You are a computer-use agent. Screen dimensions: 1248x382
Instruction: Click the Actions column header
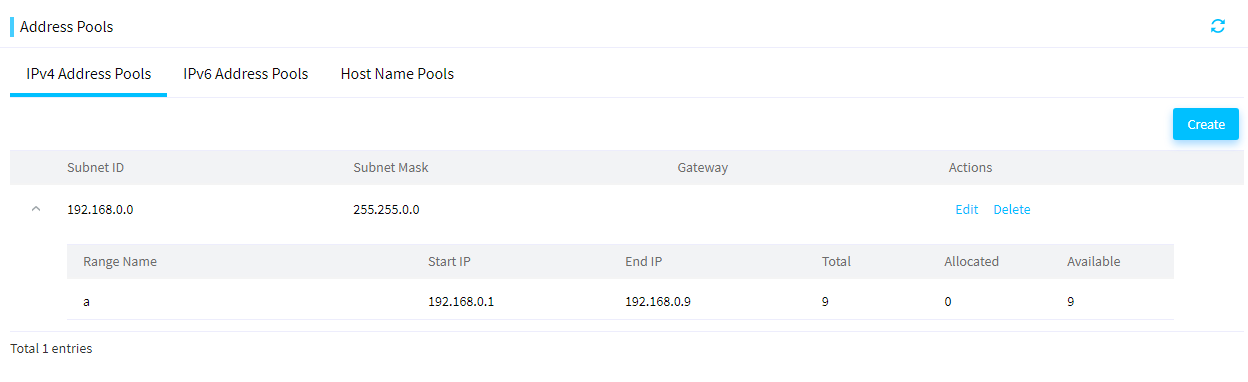(970, 168)
